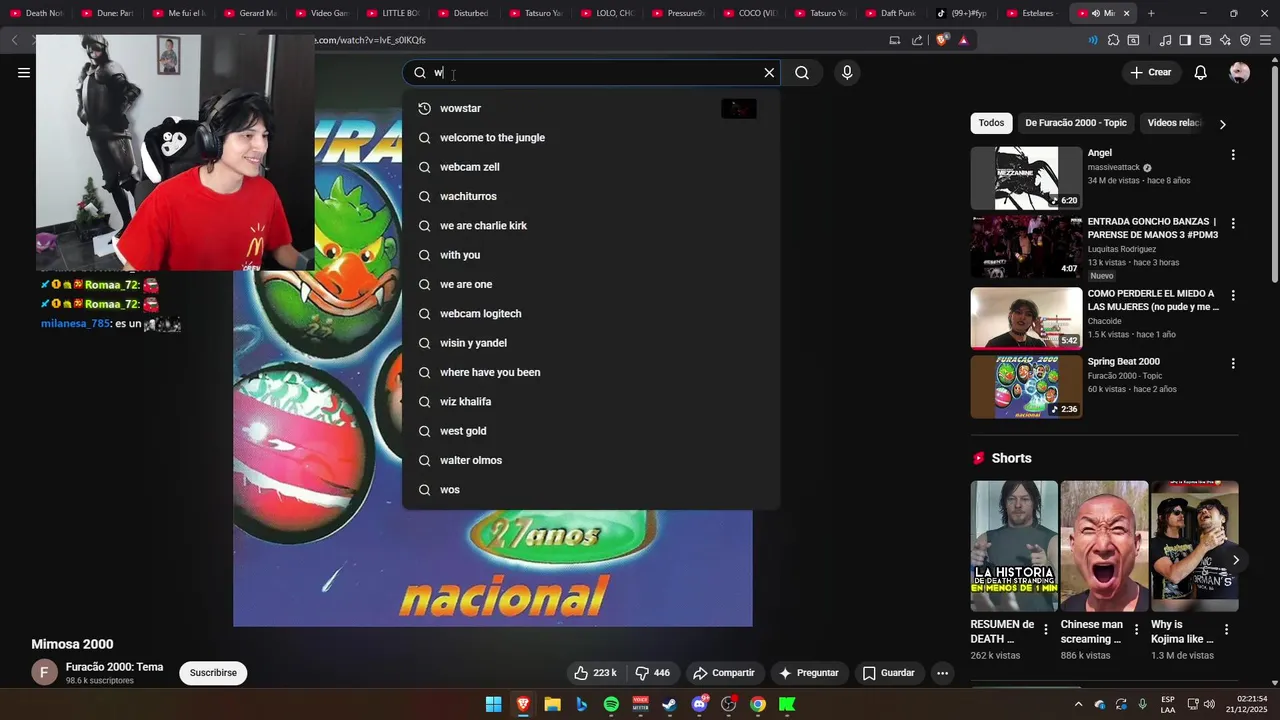The height and width of the screenshot is (720, 1280).
Task: Like the video with thumbs up
Action: coord(595,673)
